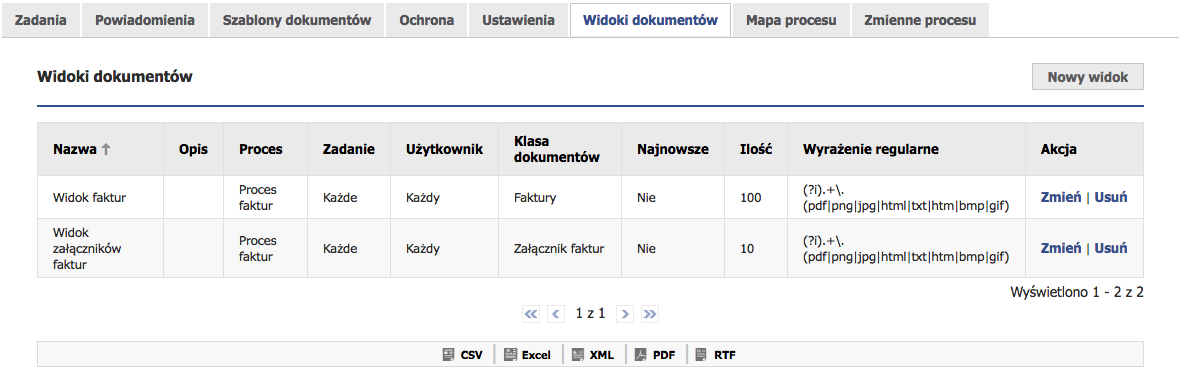Viewport: 1188px width, 377px height.
Task: Click Usuń for Widok faktur row
Action: click(1111, 198)
